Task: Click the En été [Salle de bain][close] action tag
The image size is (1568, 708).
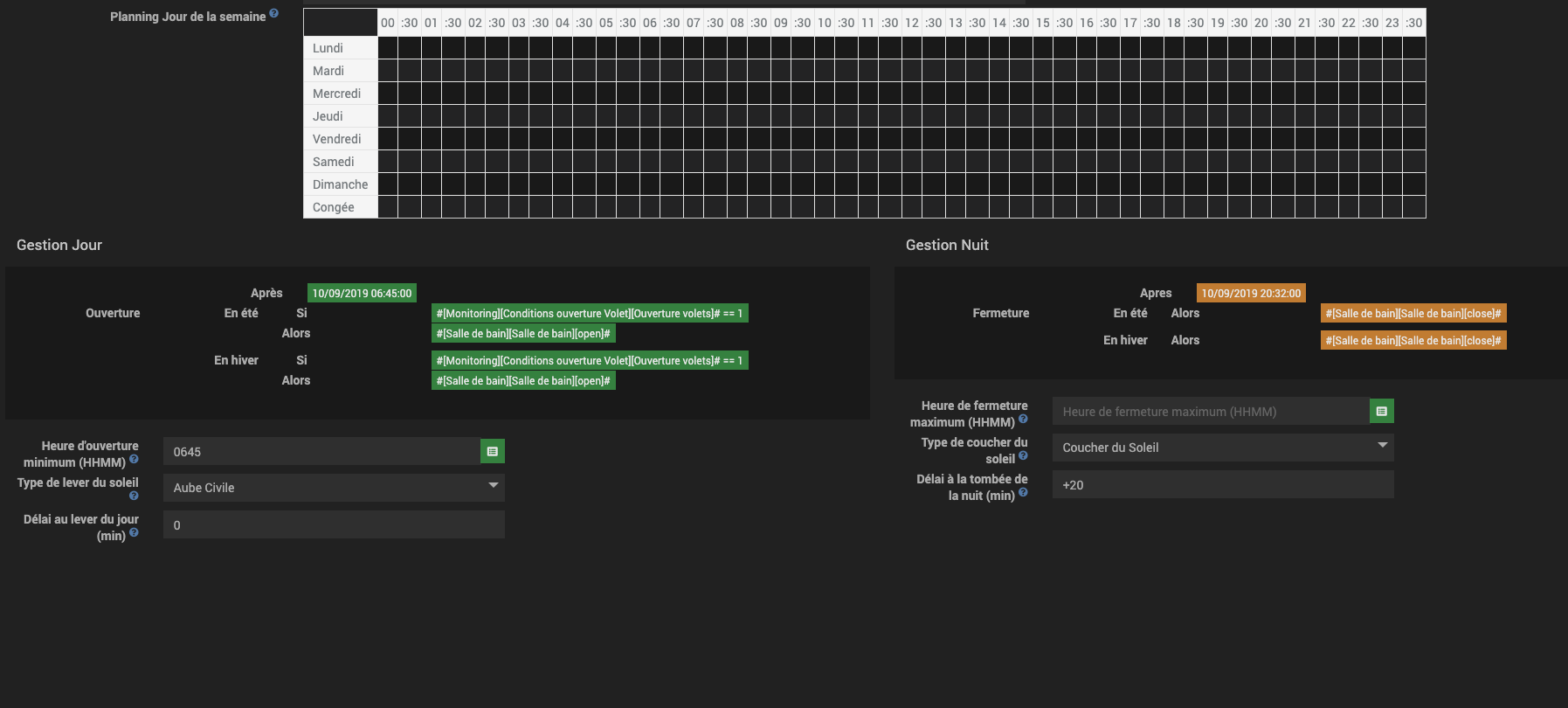Action: (1413, 313)
